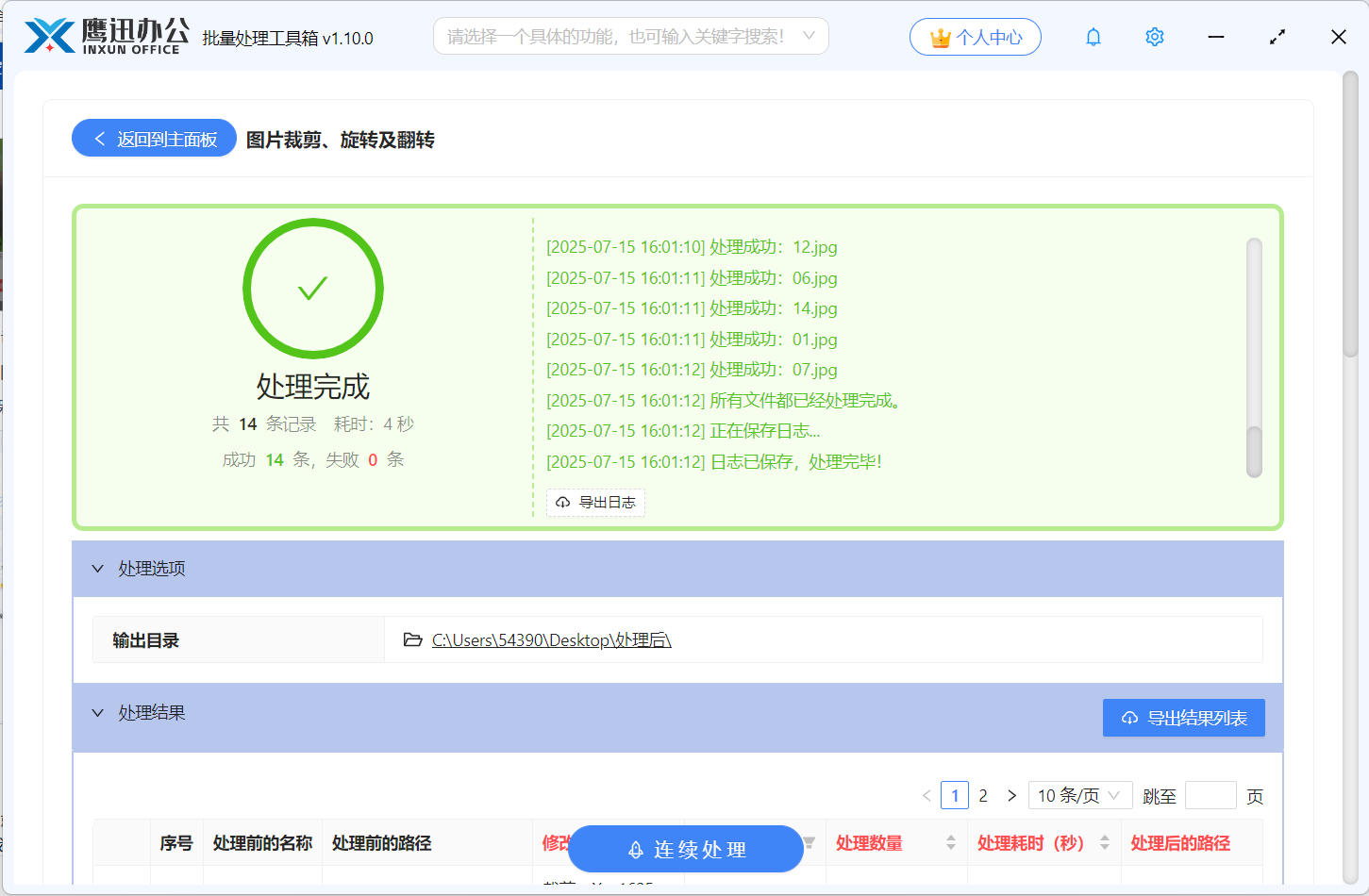Select log line 处理成功: 14.jpg
This screenshot has width=1369, height=896.
click(x=692, y=308)
